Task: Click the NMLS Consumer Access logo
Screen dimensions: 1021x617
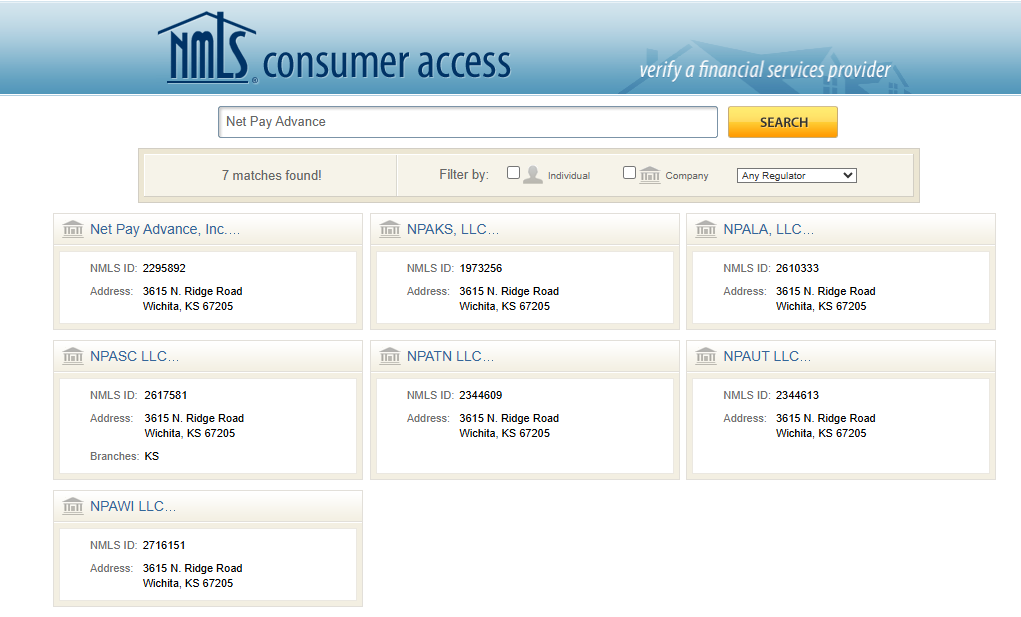Action: pyautogui.click(x=333, y=52)
